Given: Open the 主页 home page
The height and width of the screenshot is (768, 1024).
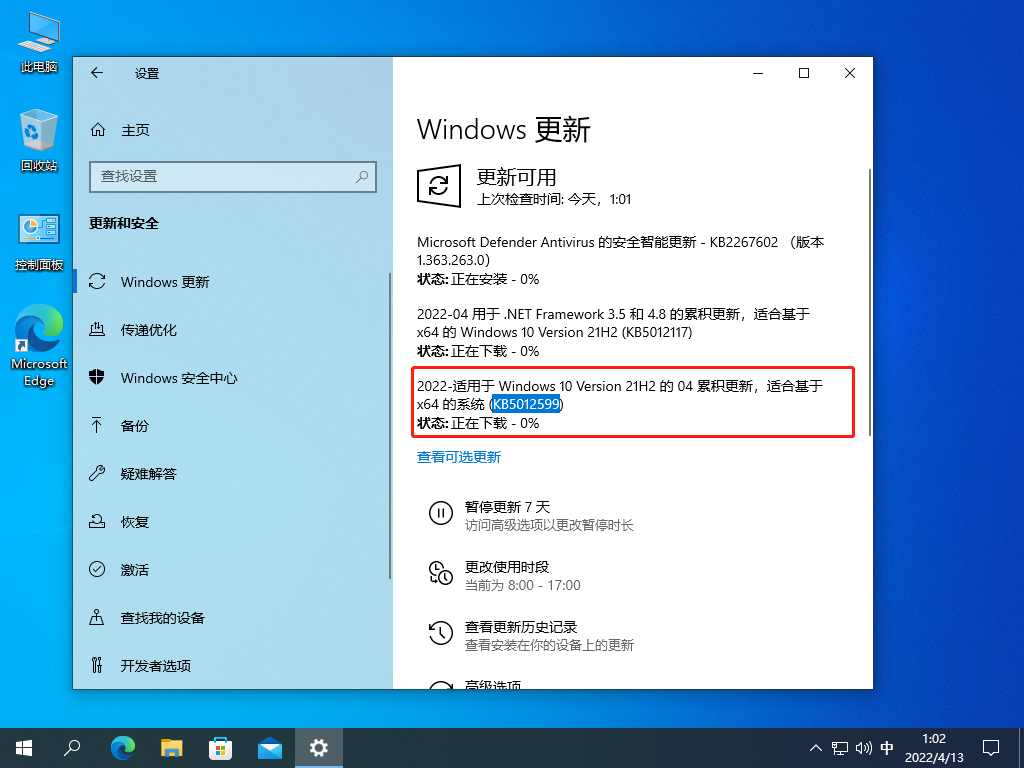Looking at the screenshot, I should coord(135,130).
